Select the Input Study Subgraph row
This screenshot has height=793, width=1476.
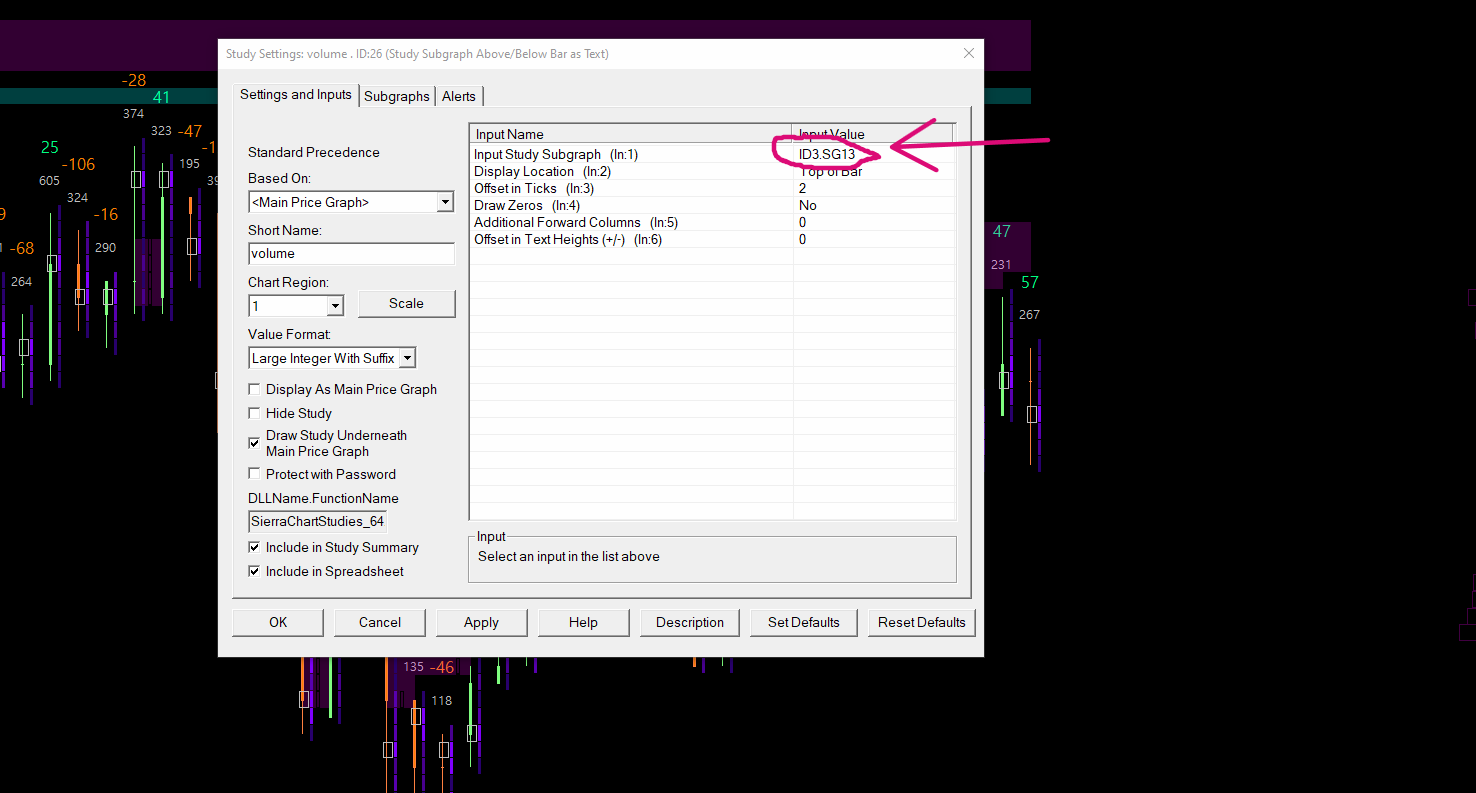712,154
